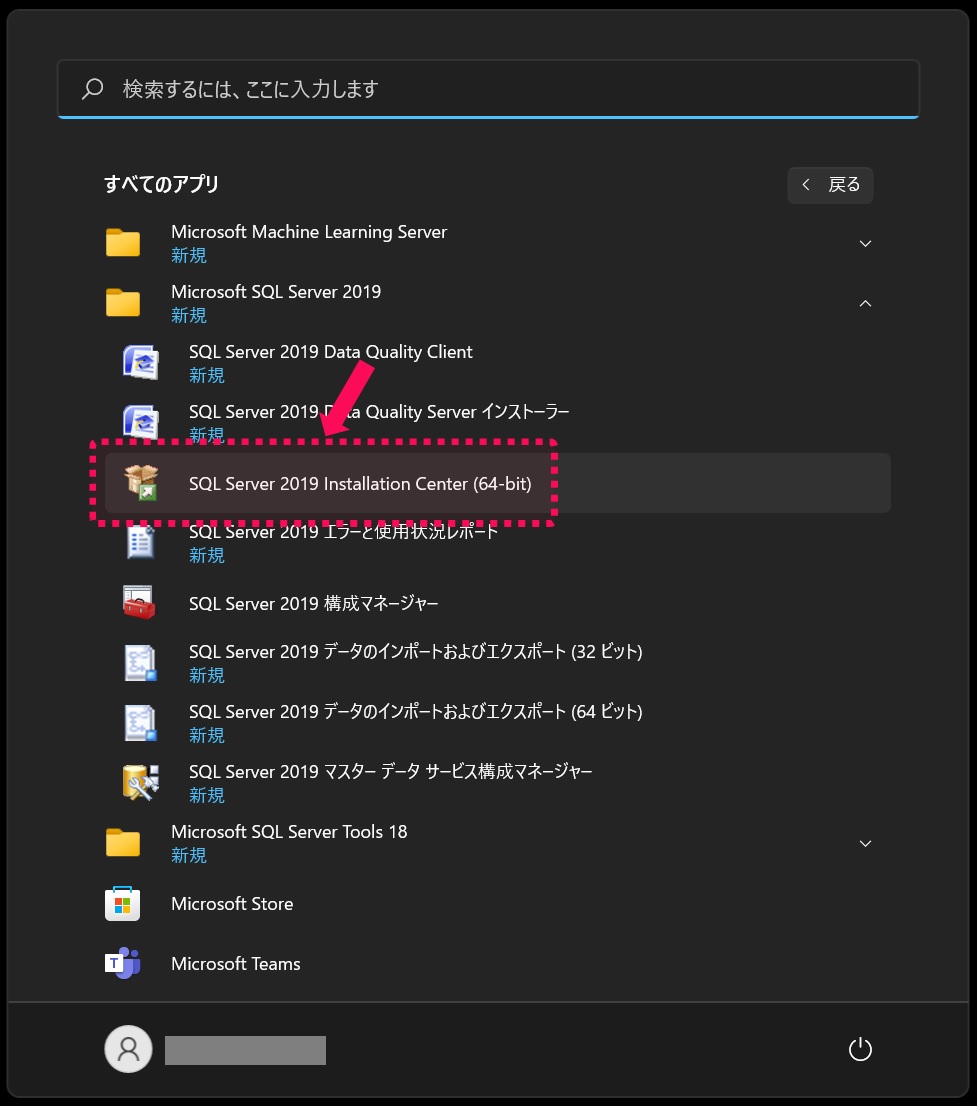
Task: Launch SQL Server 2019 Installation Center (64-bit)
Action: click(360, 483)
